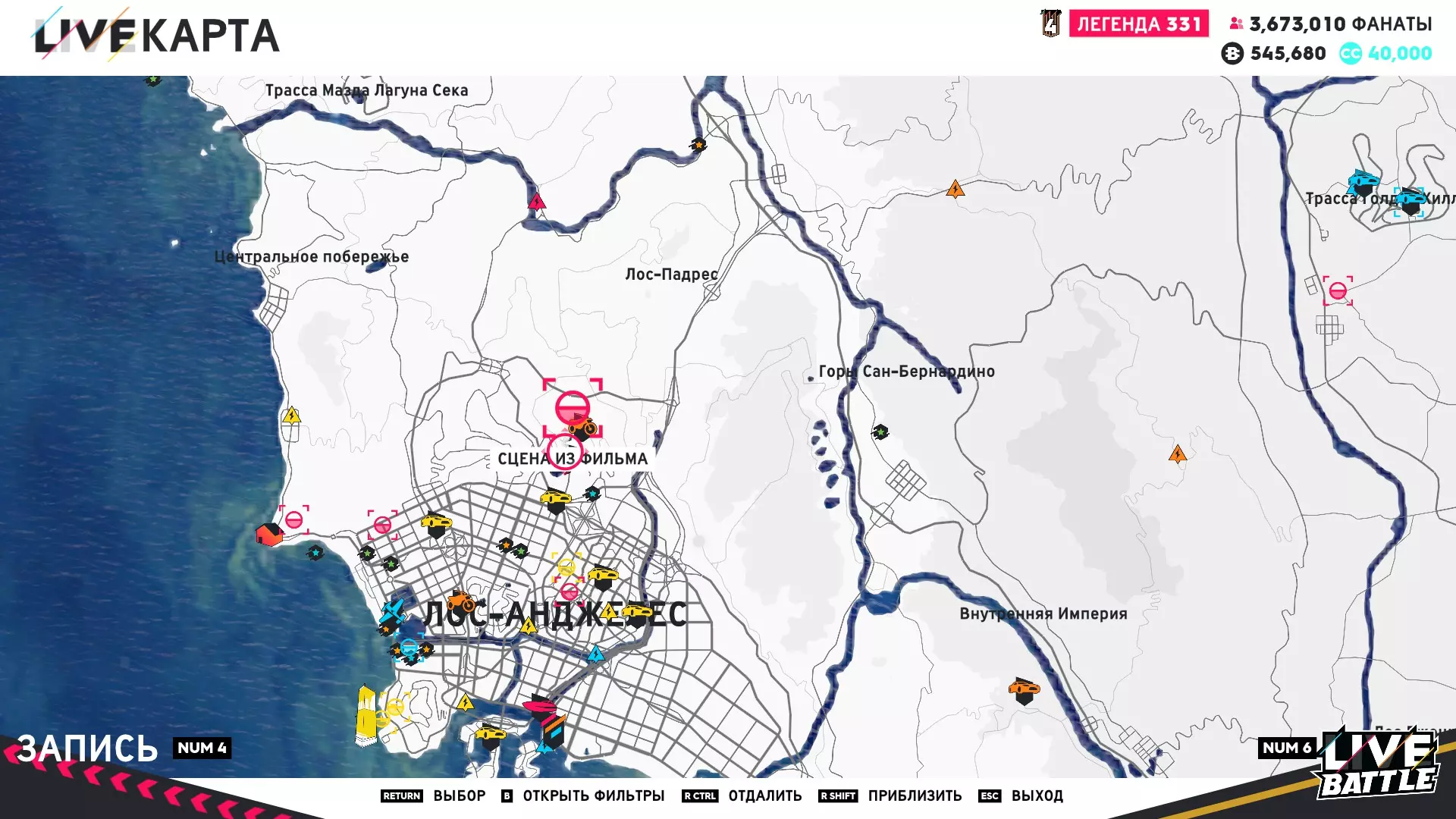The image size is (1456, 819).
Task: Select the blue car icon at Трасса Голд-Хилл
Action: [x=1363, y=182]
